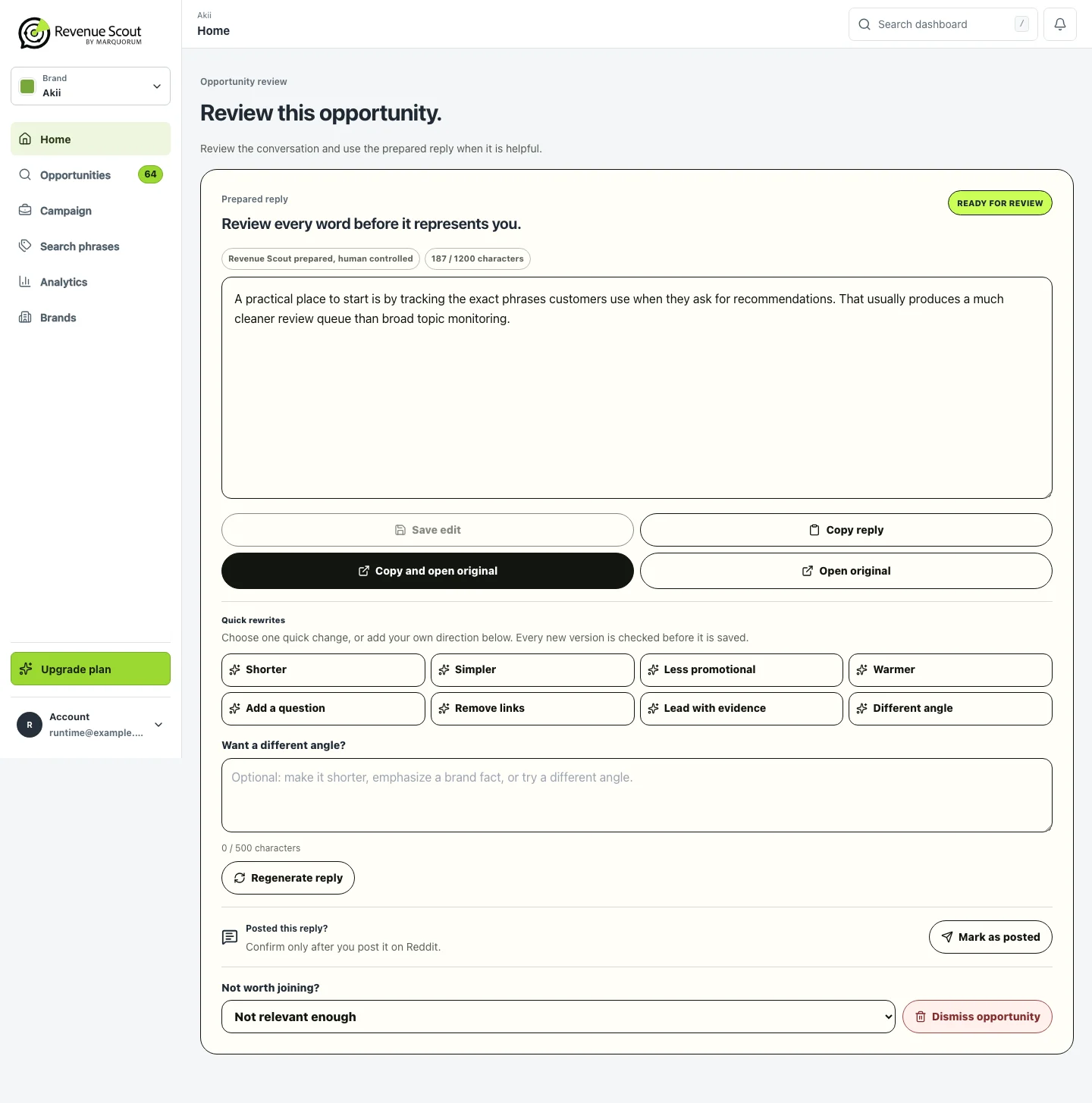Click the Copy reply button

[846, 530]
